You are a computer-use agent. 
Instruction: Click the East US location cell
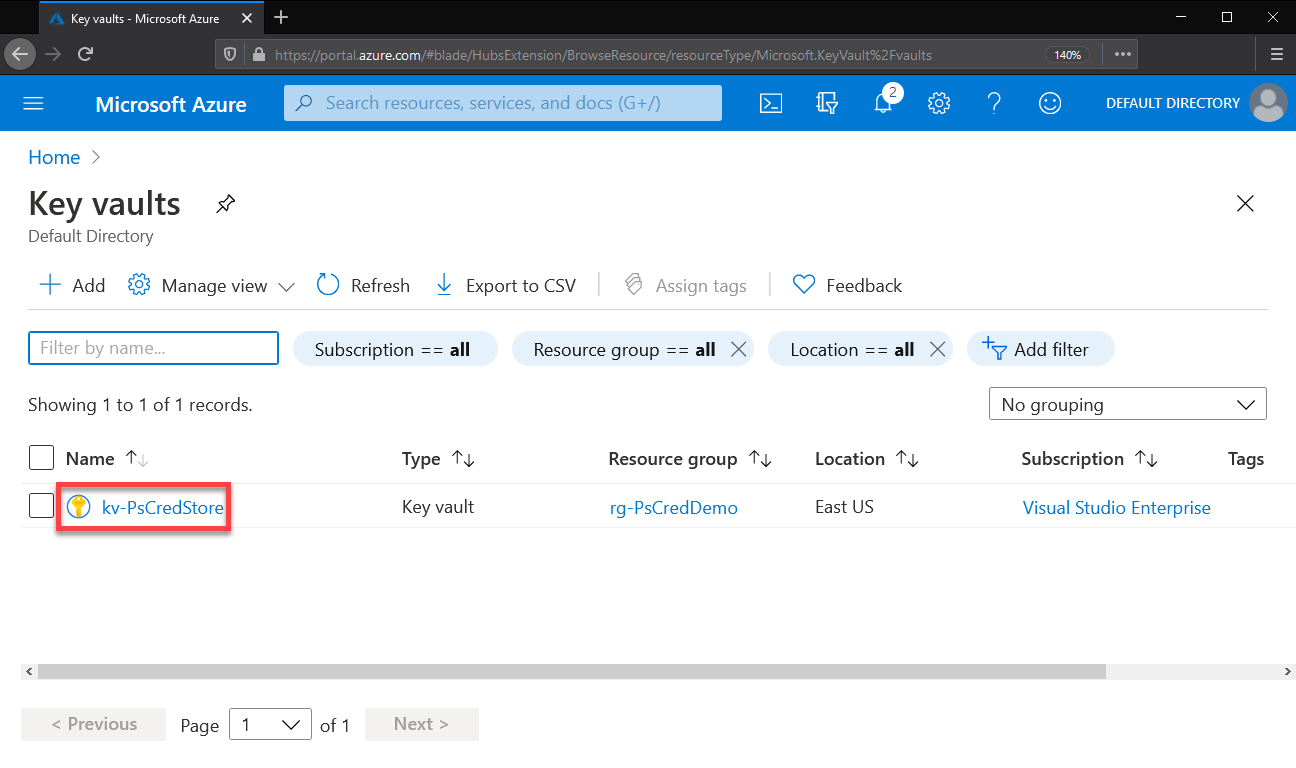tap(844, 507)
